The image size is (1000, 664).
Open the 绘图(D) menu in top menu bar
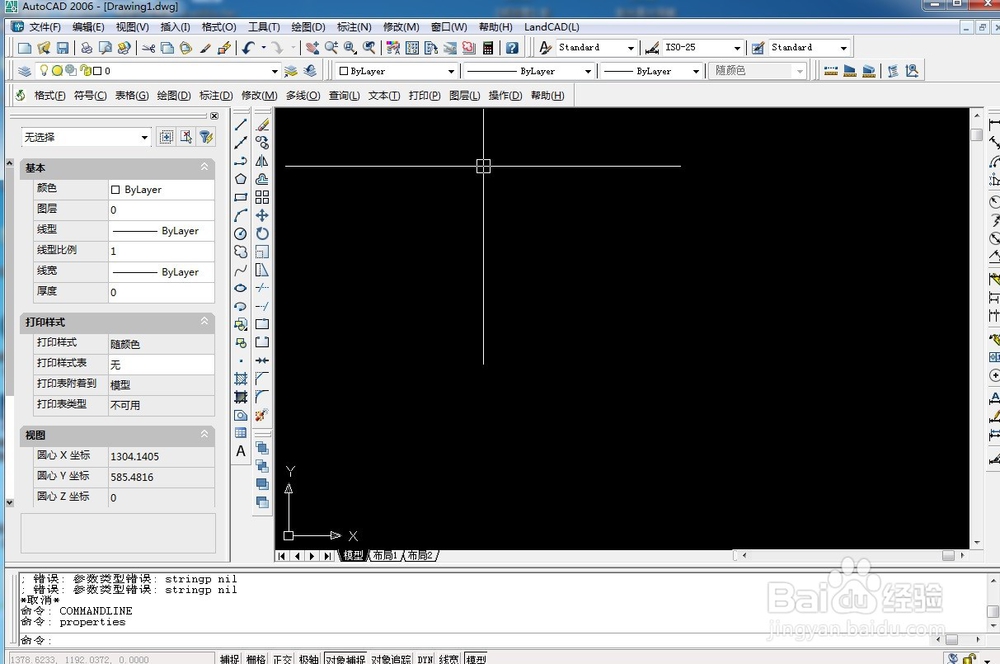308,27
